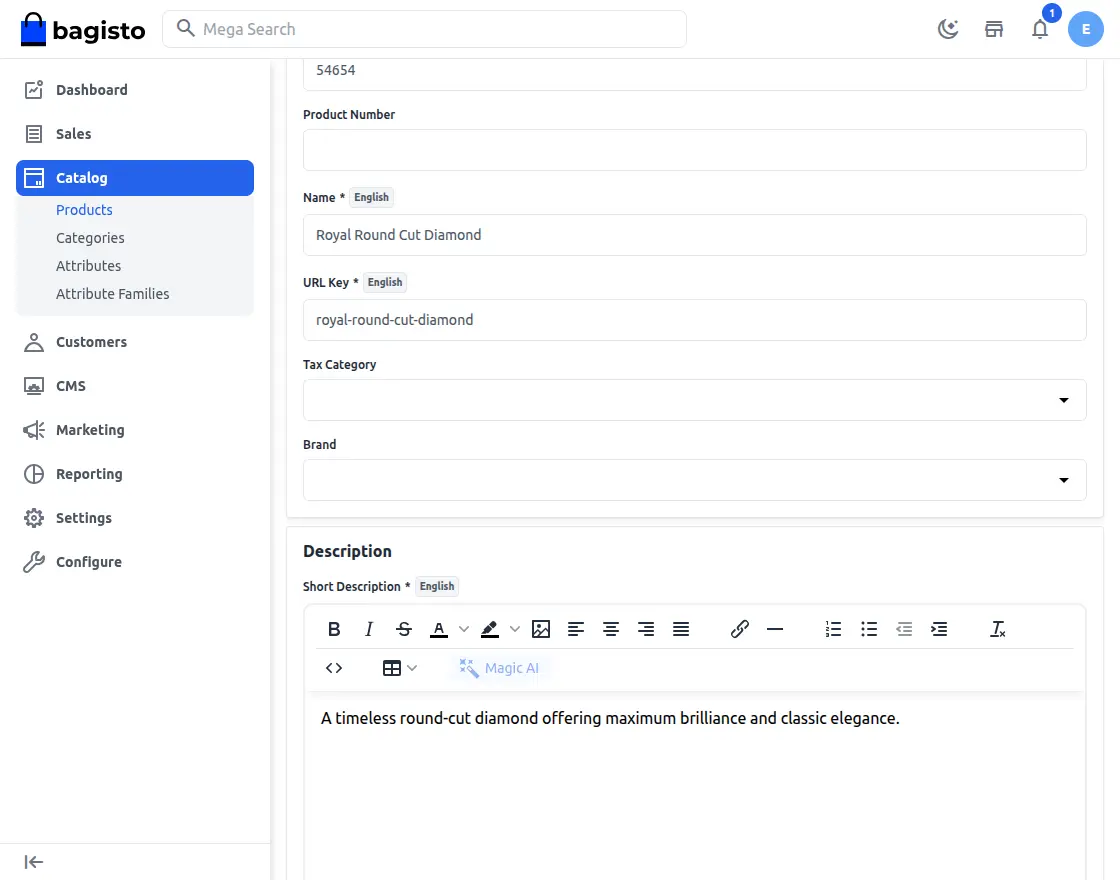The width and height of the screenshot is (1120, 880).
Task: Insert a link in the editor
Action: coord(740,629)
